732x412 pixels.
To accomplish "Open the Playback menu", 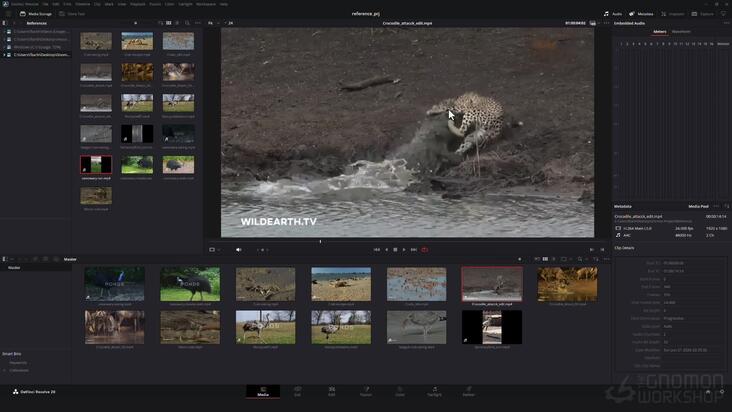I will (x=138, y=4).
